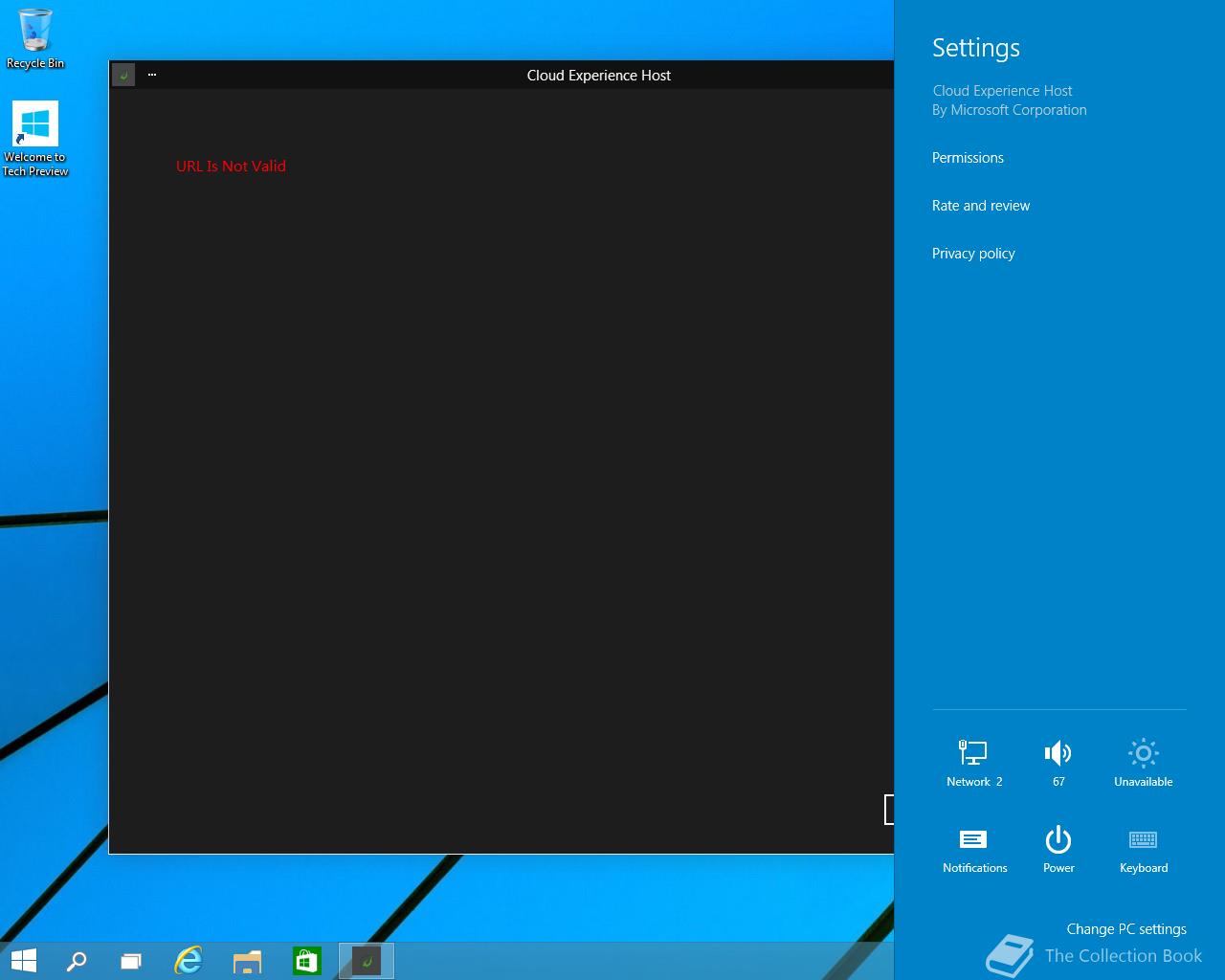Open the Recycle Bin desktop icon
The image size is (1225, 980).
[x=35, y=38]
